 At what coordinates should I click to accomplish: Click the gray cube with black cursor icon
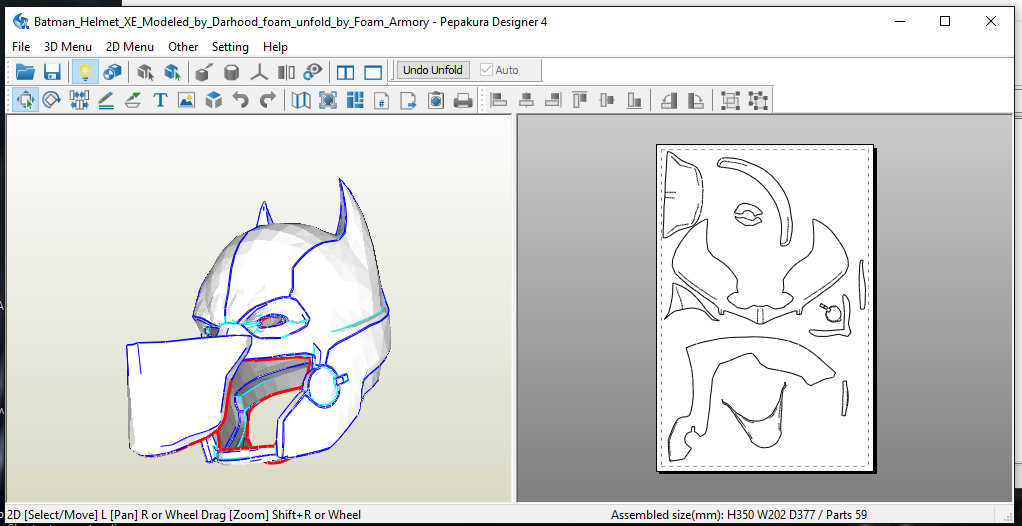(x=145, y=71)
